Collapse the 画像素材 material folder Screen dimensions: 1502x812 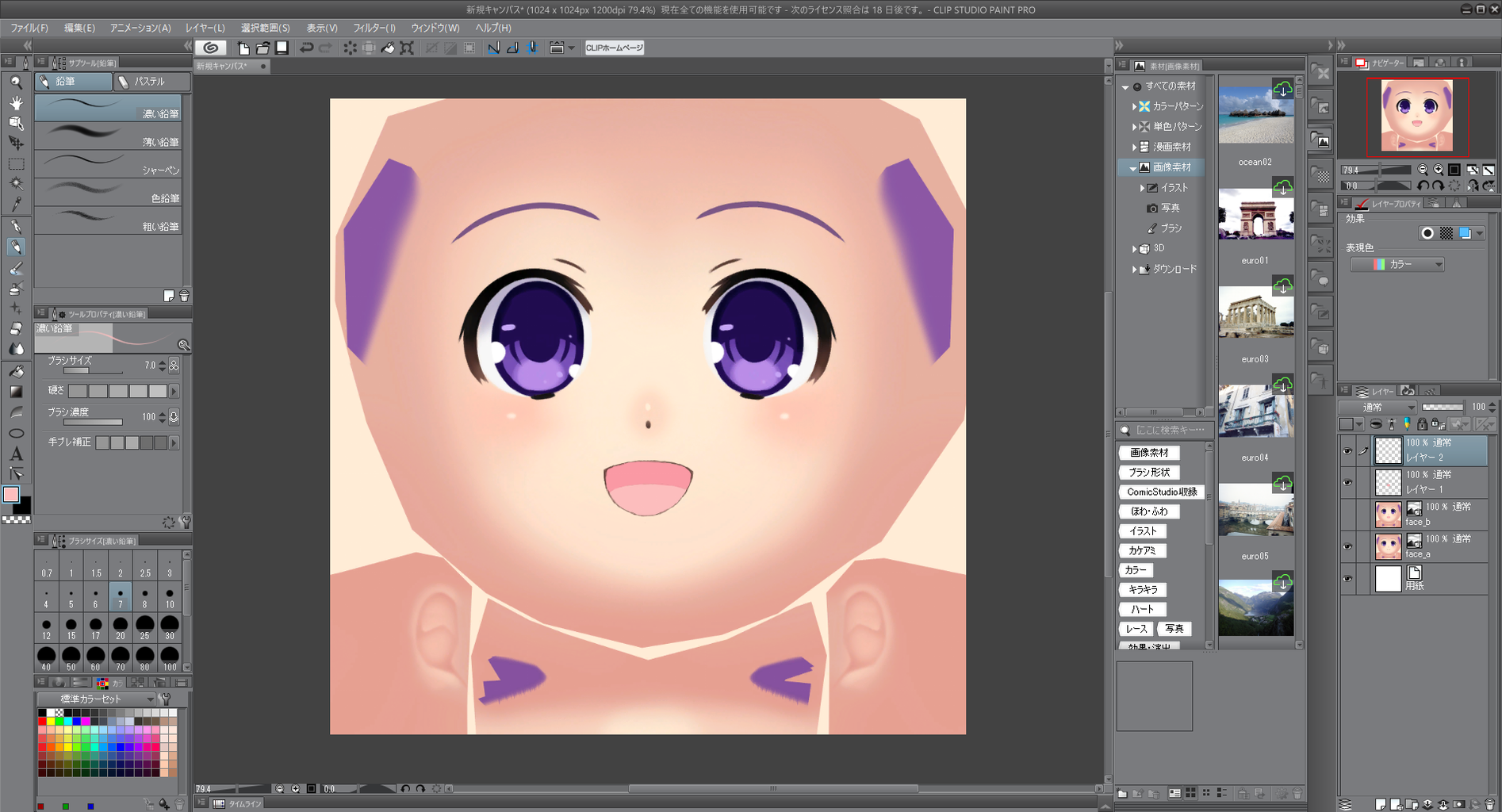pos(1132,168)
